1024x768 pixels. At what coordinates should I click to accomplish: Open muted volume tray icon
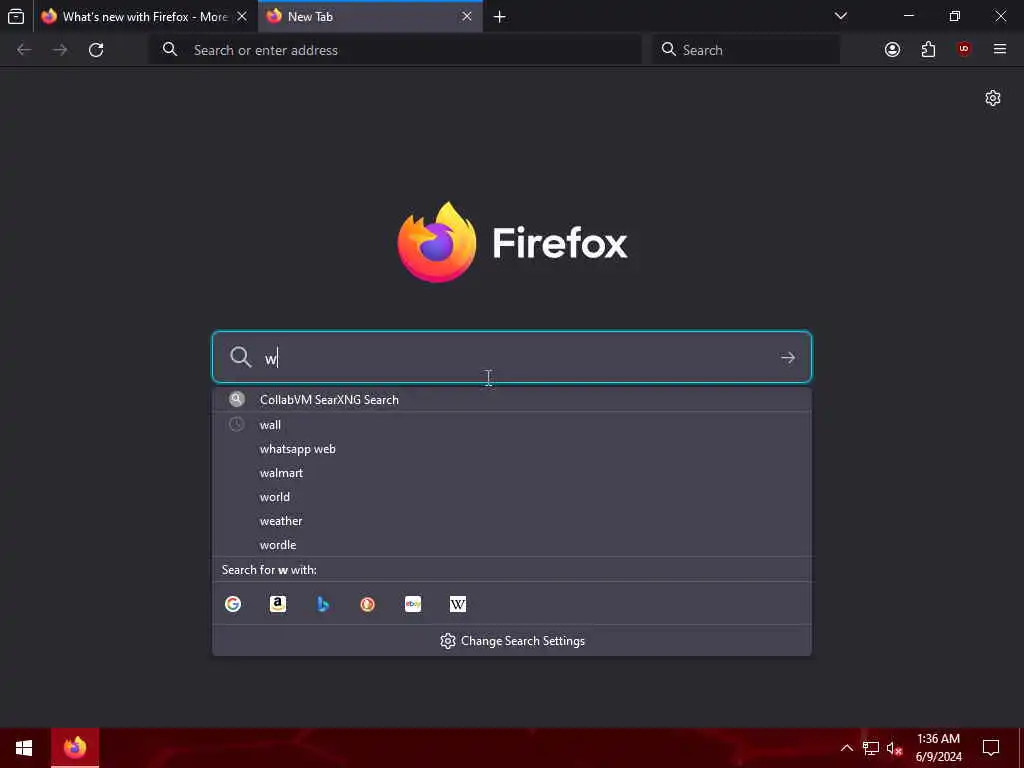[895, 748]
